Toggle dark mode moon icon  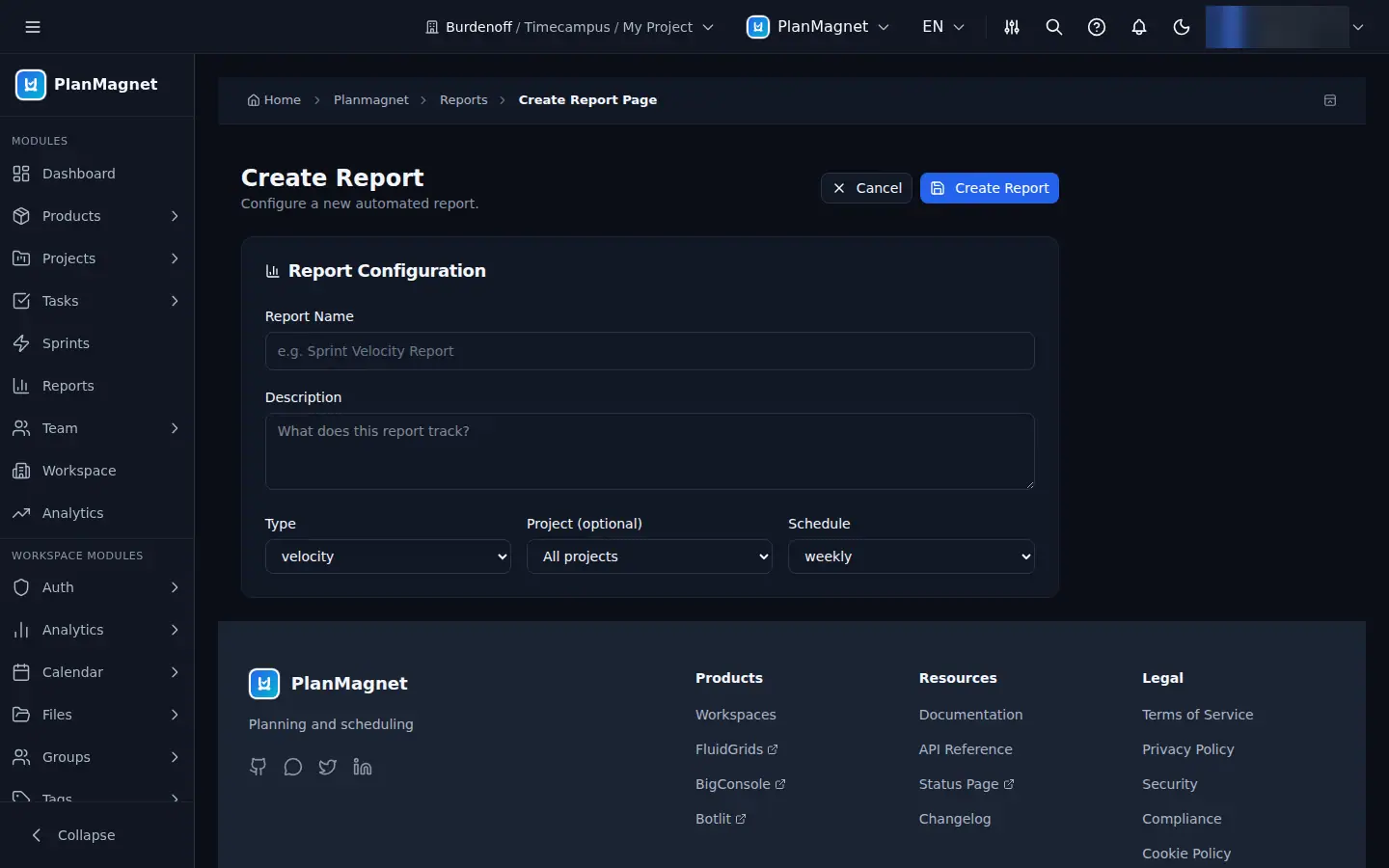pos(1182,27)
